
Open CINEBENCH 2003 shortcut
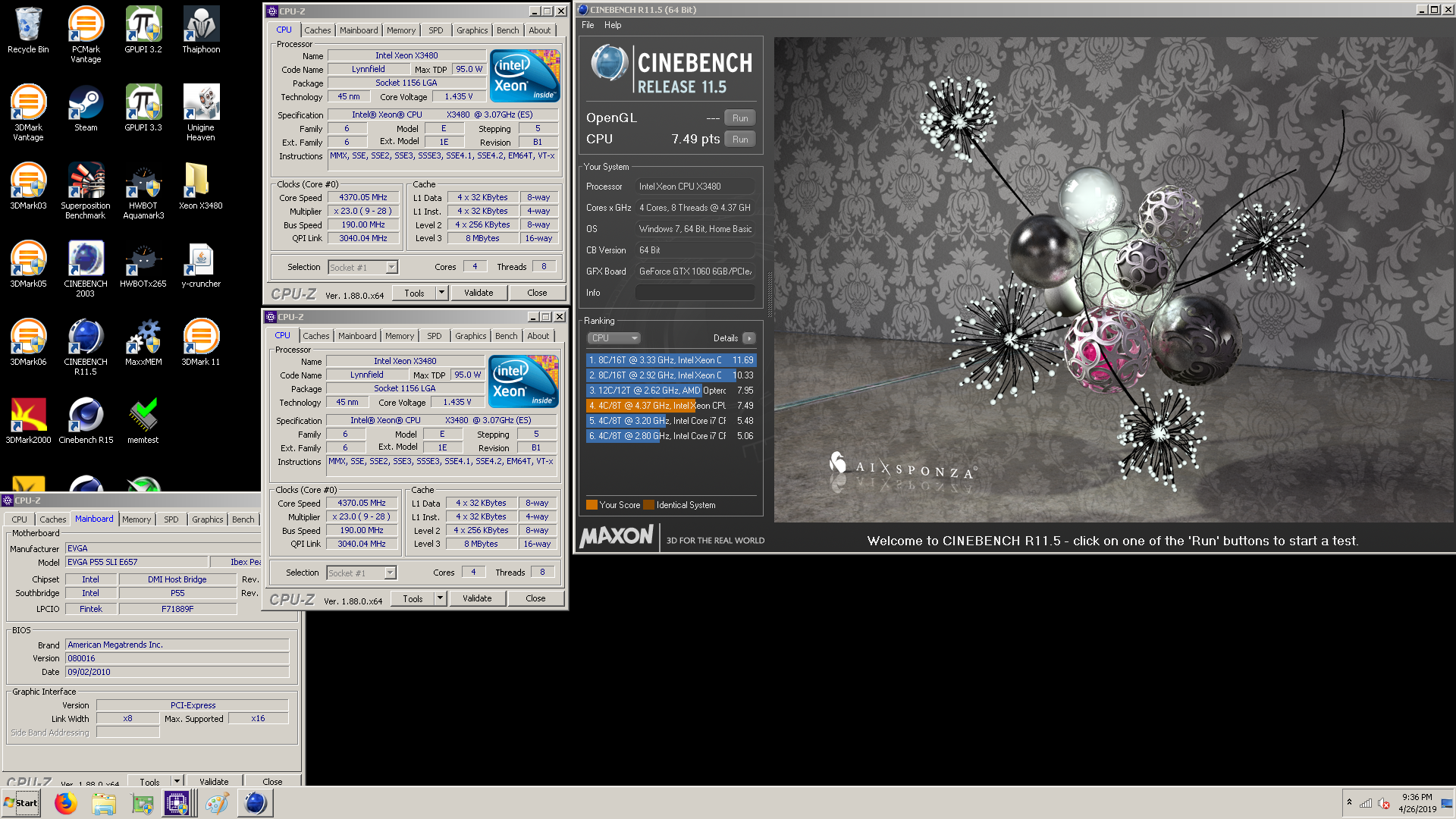coord(86,269)
